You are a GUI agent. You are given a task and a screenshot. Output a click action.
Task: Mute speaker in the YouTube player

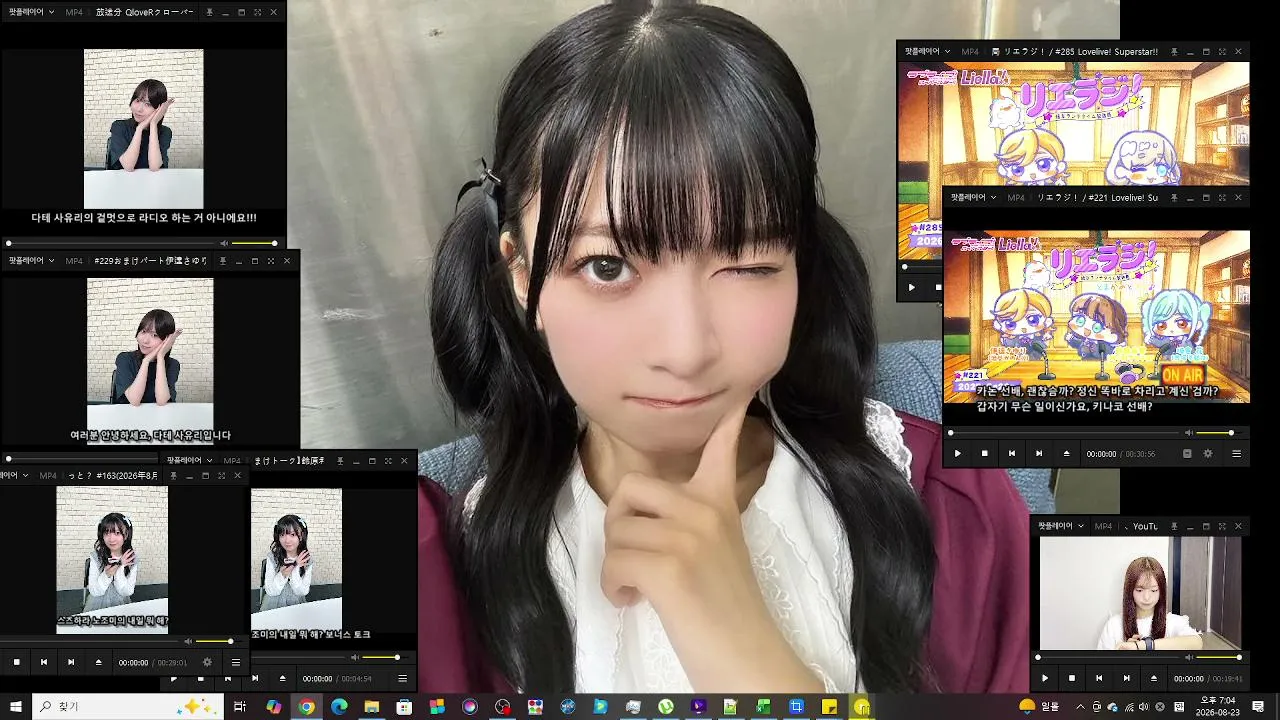coord(1189,657)
